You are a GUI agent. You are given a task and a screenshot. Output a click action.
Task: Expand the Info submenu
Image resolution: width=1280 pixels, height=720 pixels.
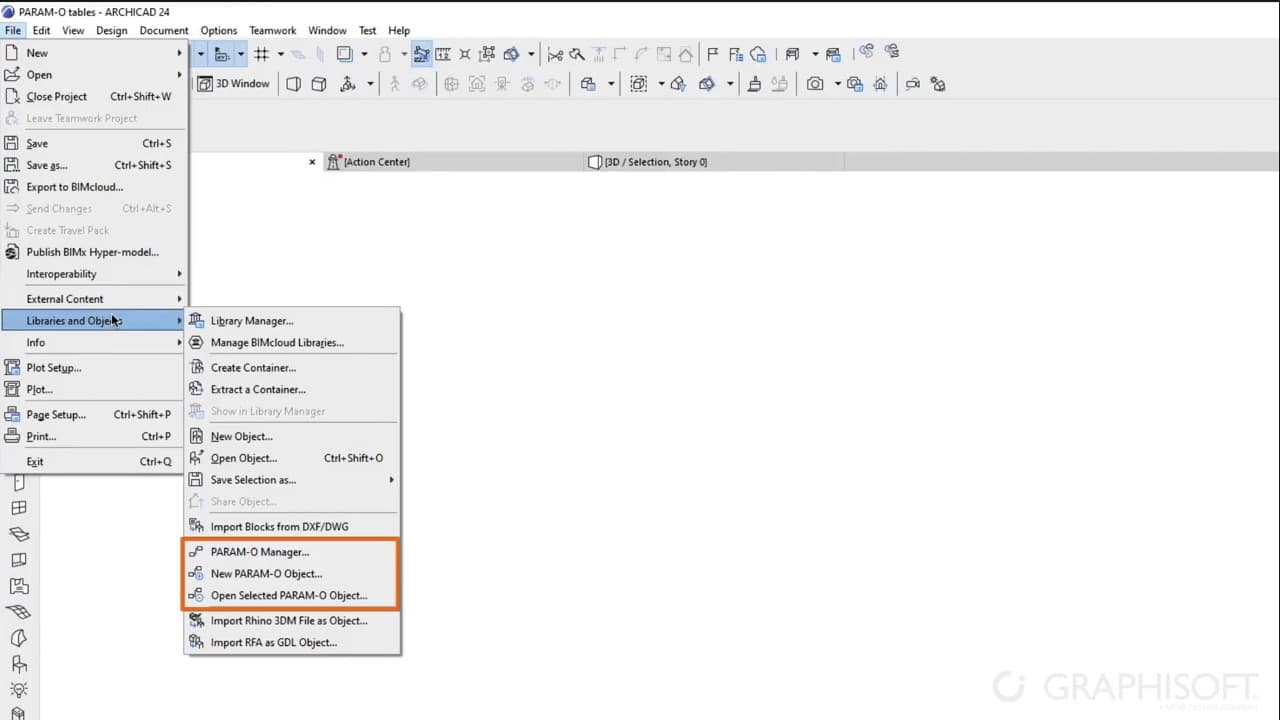click(94, 343)
